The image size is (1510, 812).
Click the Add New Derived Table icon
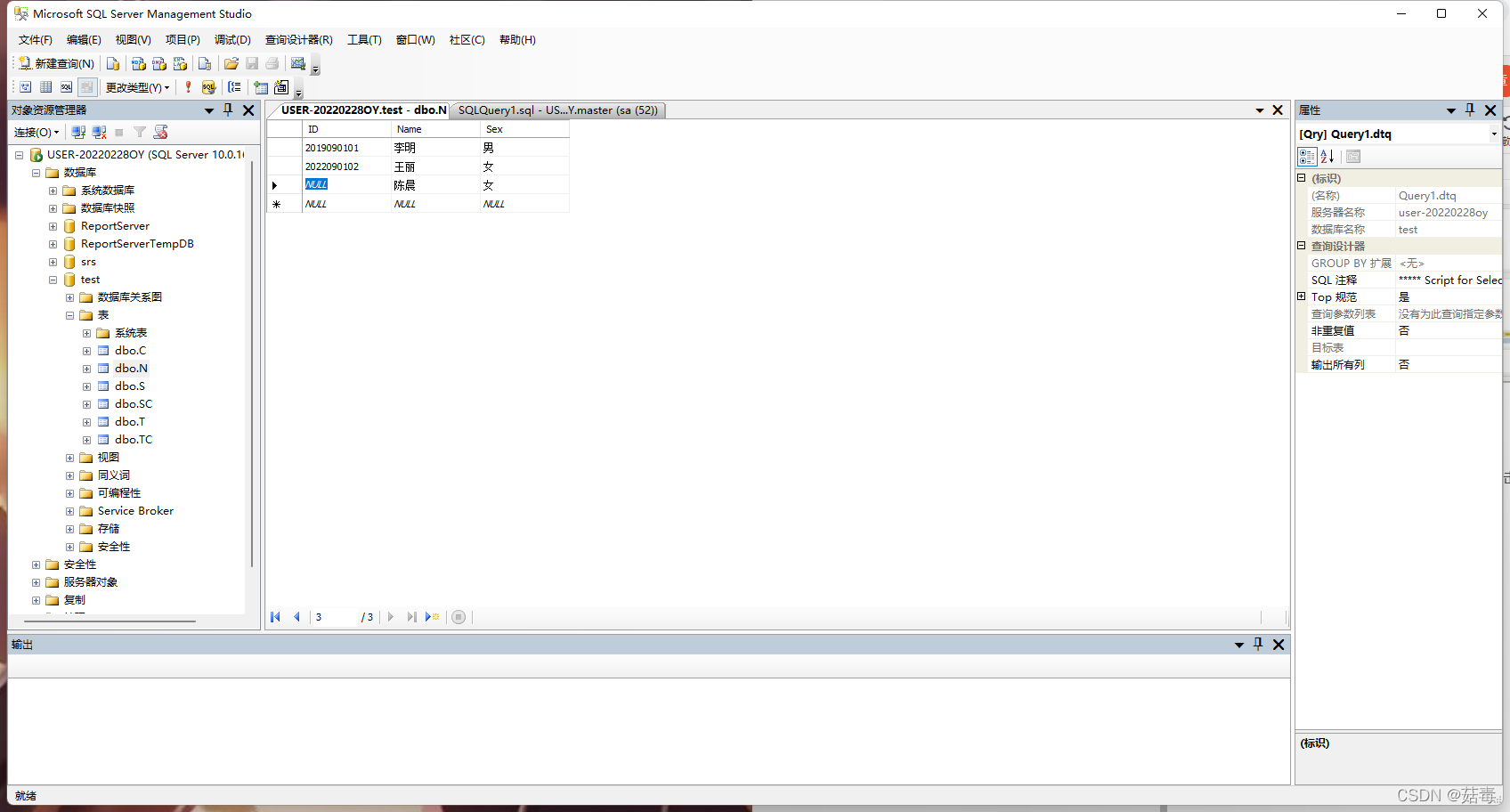(281, 87)
